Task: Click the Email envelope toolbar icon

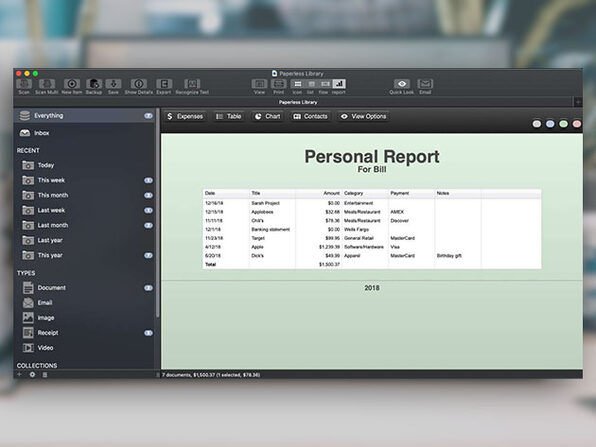Action: [425, 84]
